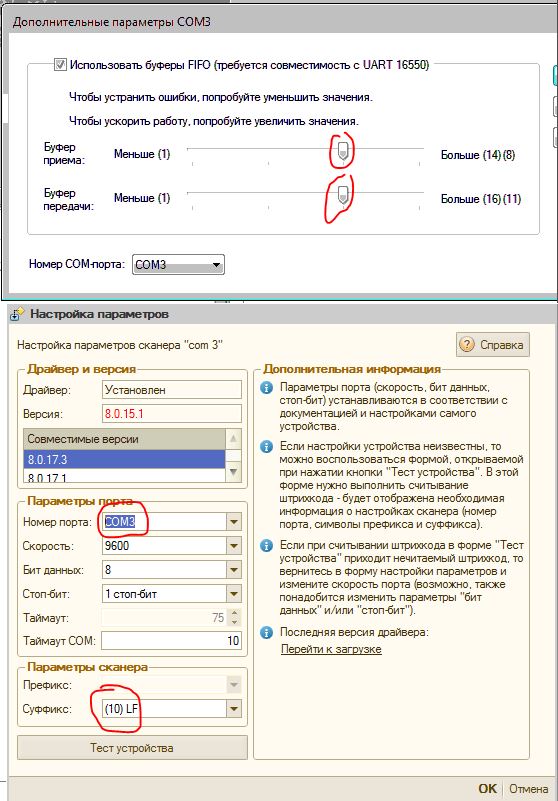Open the Перейти к загрузке link

(x=331, y=649)
